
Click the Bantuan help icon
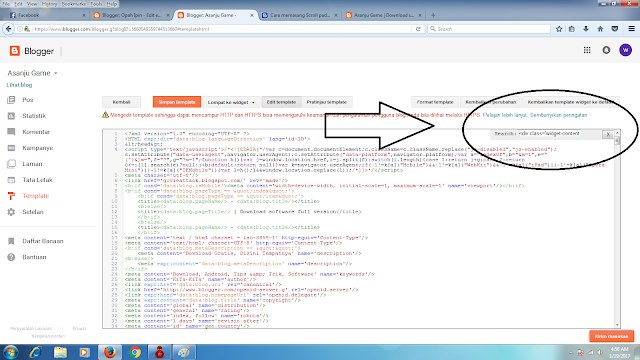coord(11,257)
